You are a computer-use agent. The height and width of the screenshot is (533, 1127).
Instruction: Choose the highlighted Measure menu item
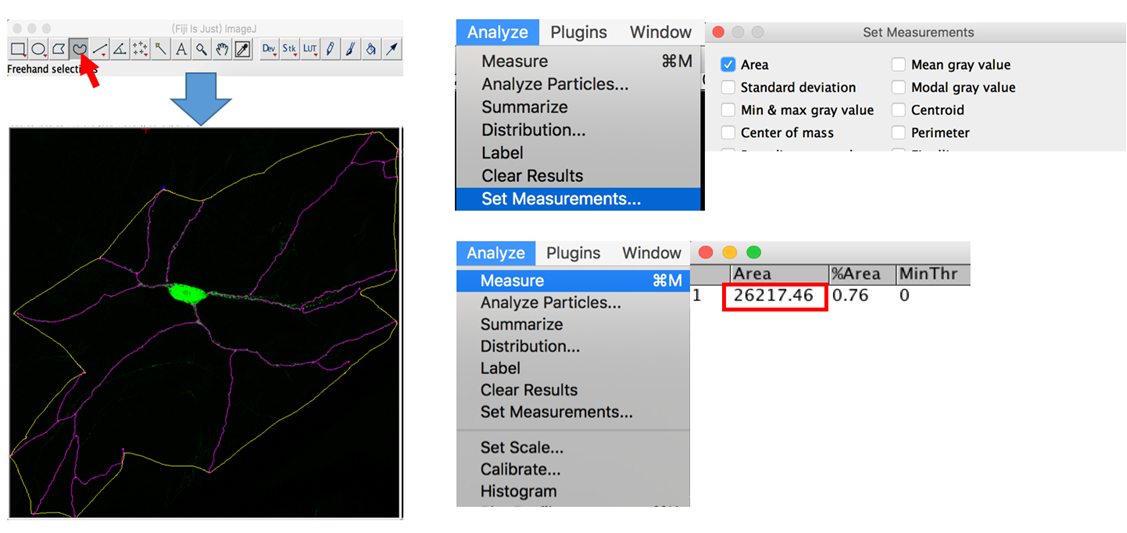coord(512,281)
